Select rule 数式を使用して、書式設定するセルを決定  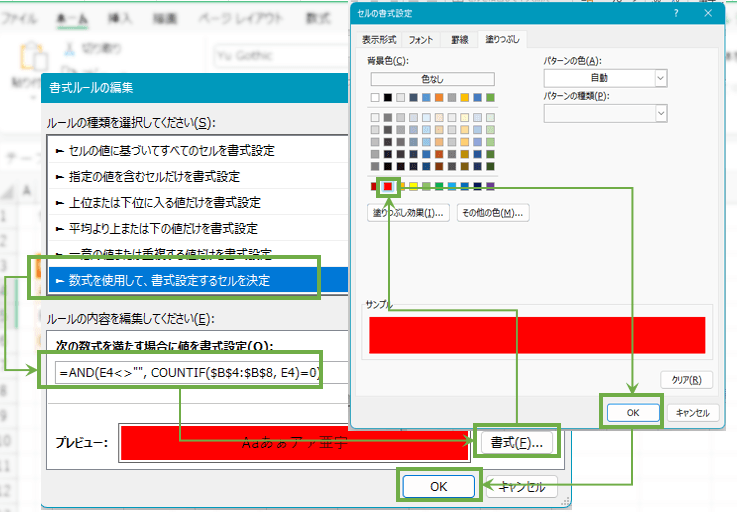(x=198, y=281)
